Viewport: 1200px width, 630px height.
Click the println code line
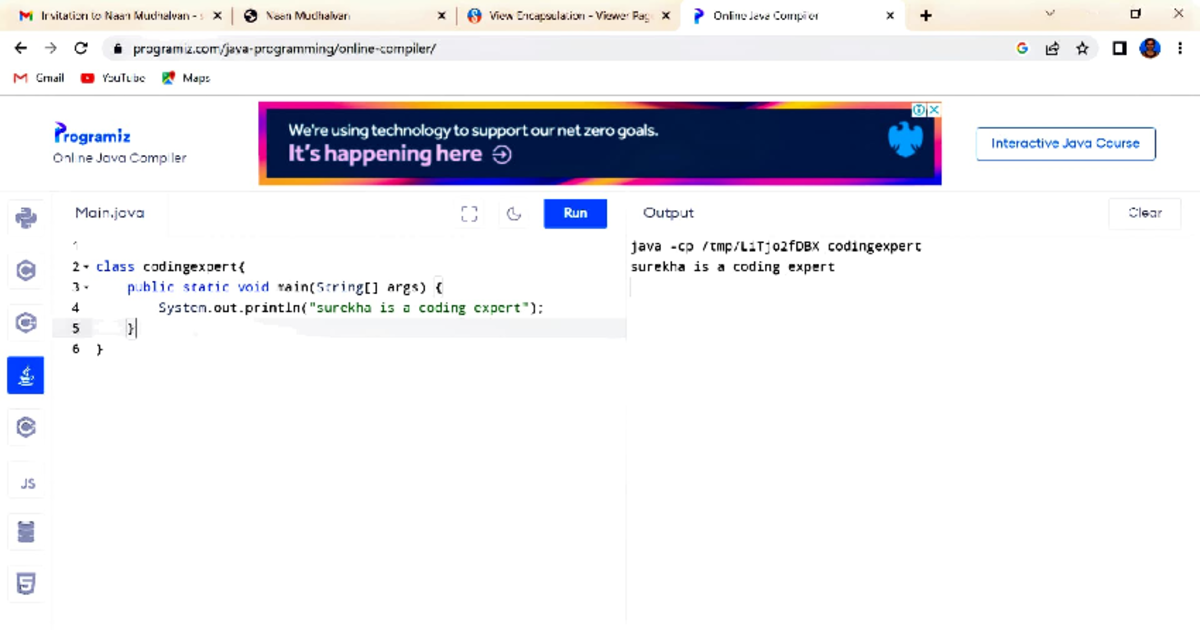coord(350,308)
